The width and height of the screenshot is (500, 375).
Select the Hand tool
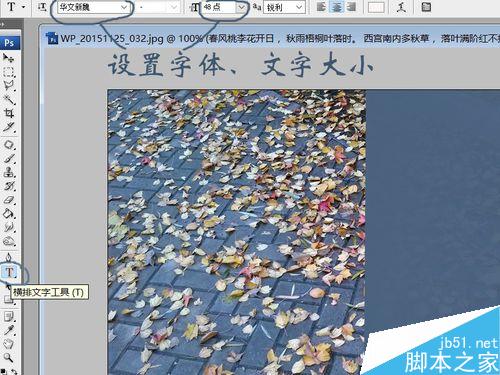[9, 344]
